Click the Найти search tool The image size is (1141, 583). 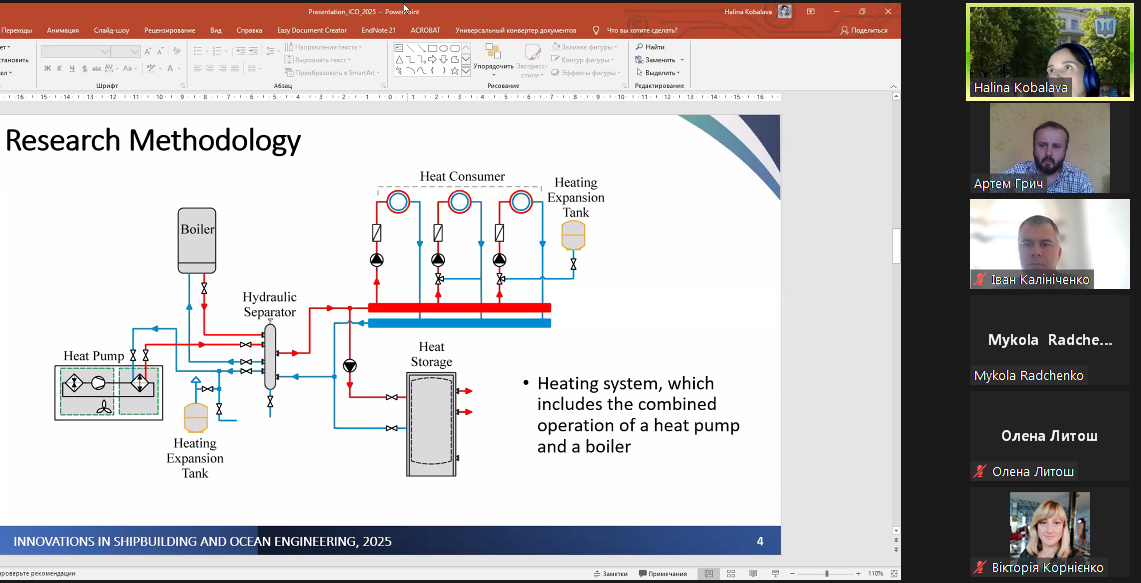click(x=650, y=47)
